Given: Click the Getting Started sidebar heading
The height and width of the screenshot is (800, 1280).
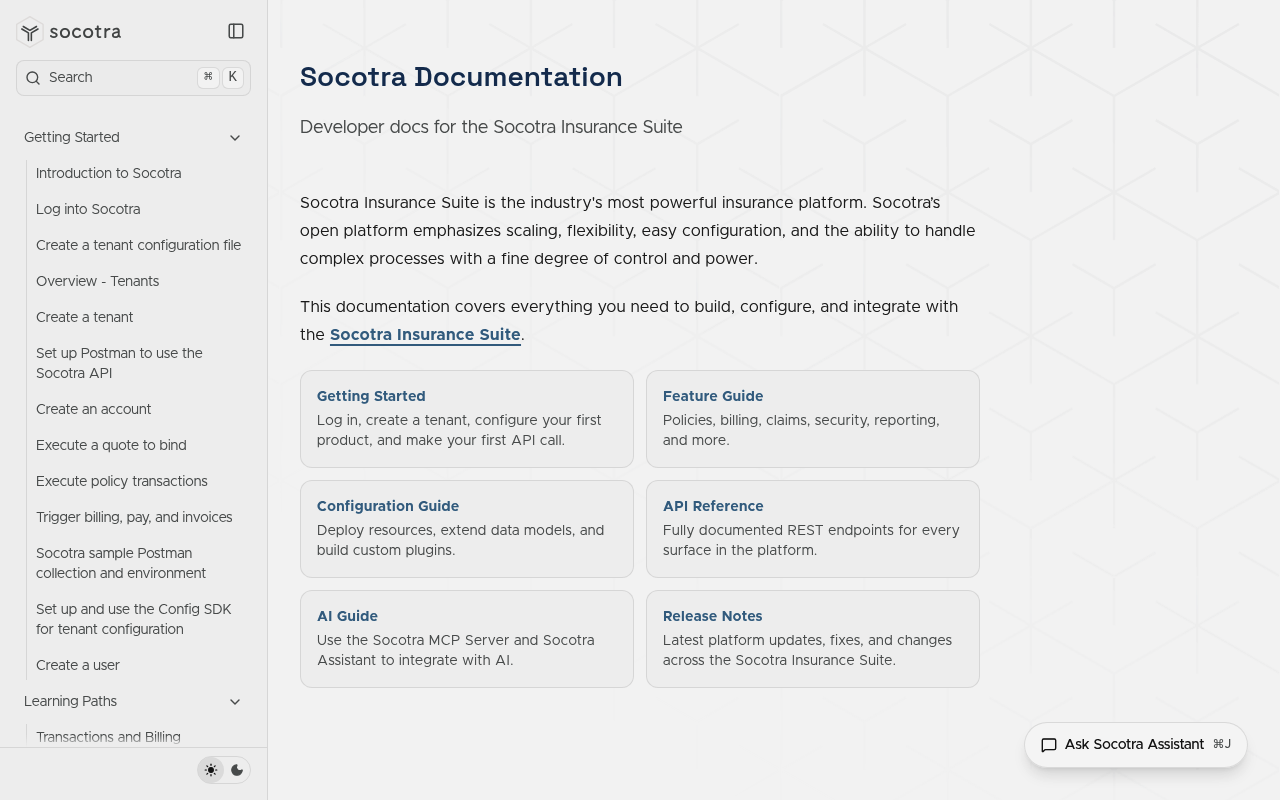Looking at the screenshot, I should (x=72, y=137).
